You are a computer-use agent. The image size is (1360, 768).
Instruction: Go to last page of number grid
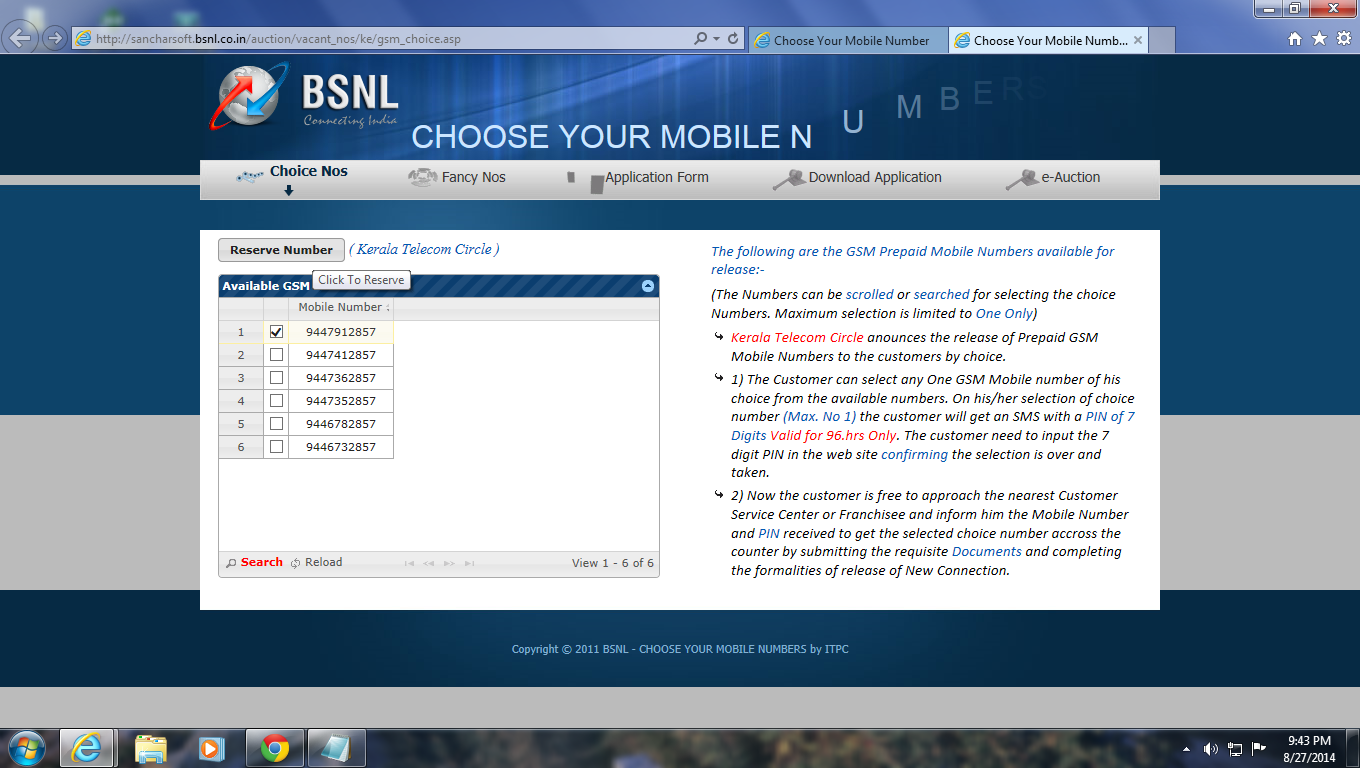[469, 563]
